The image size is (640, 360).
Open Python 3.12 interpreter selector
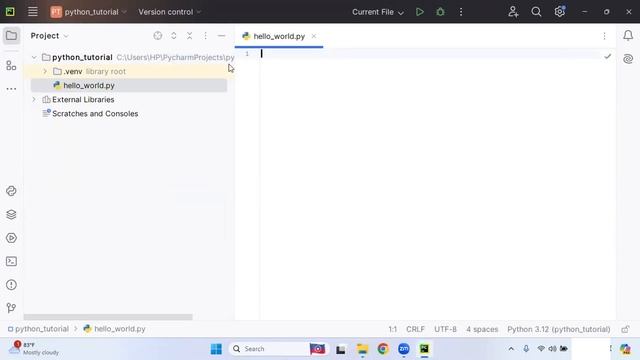[x=559, y=329]
